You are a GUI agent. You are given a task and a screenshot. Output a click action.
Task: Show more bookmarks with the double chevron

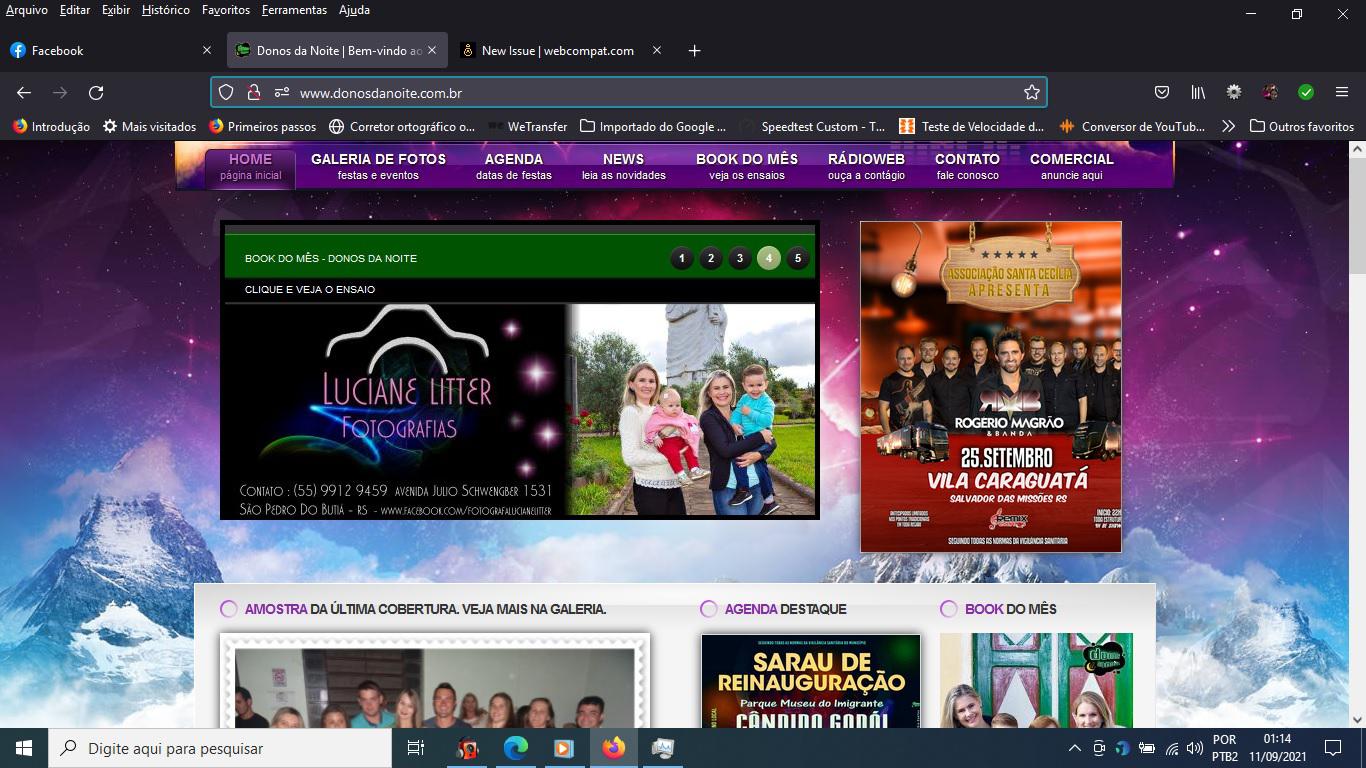click(1228, 126)
